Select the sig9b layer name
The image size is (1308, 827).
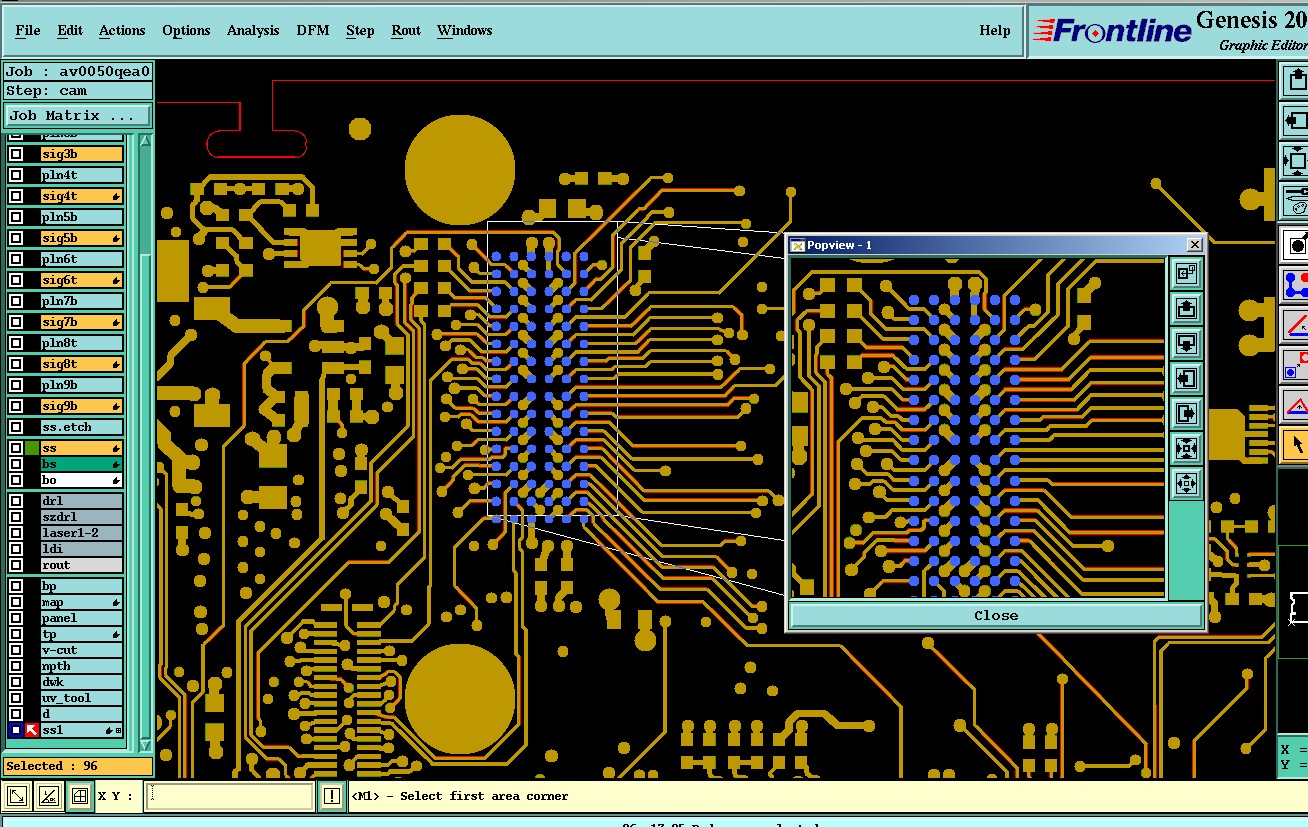point(81,406)
